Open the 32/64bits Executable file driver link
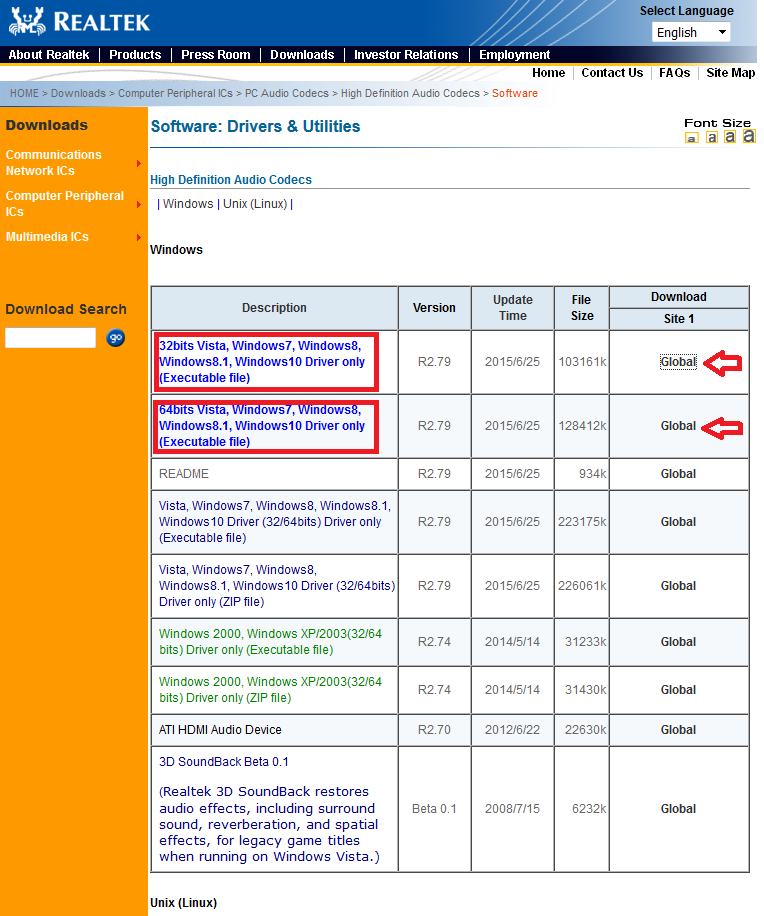Screen dimensions: 764x916 (x=275, y=522)
